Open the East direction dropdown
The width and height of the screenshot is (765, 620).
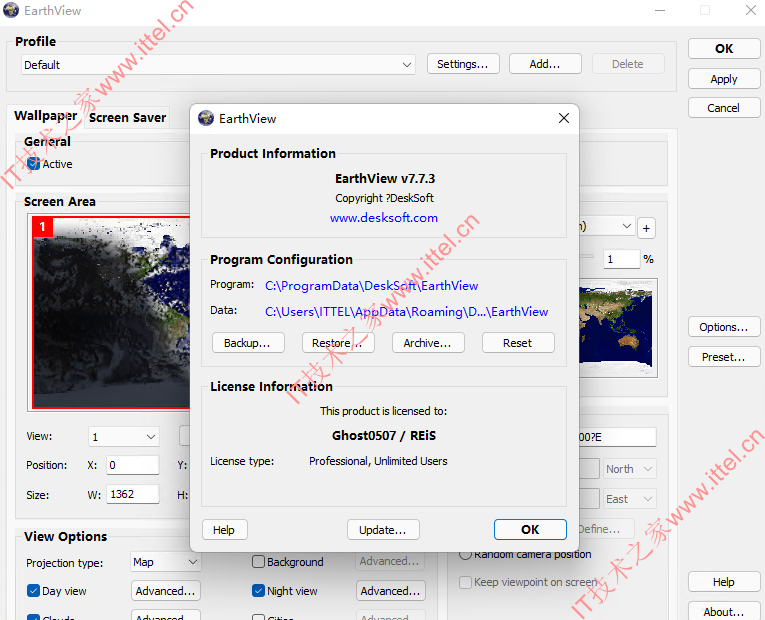coord(630,499)
